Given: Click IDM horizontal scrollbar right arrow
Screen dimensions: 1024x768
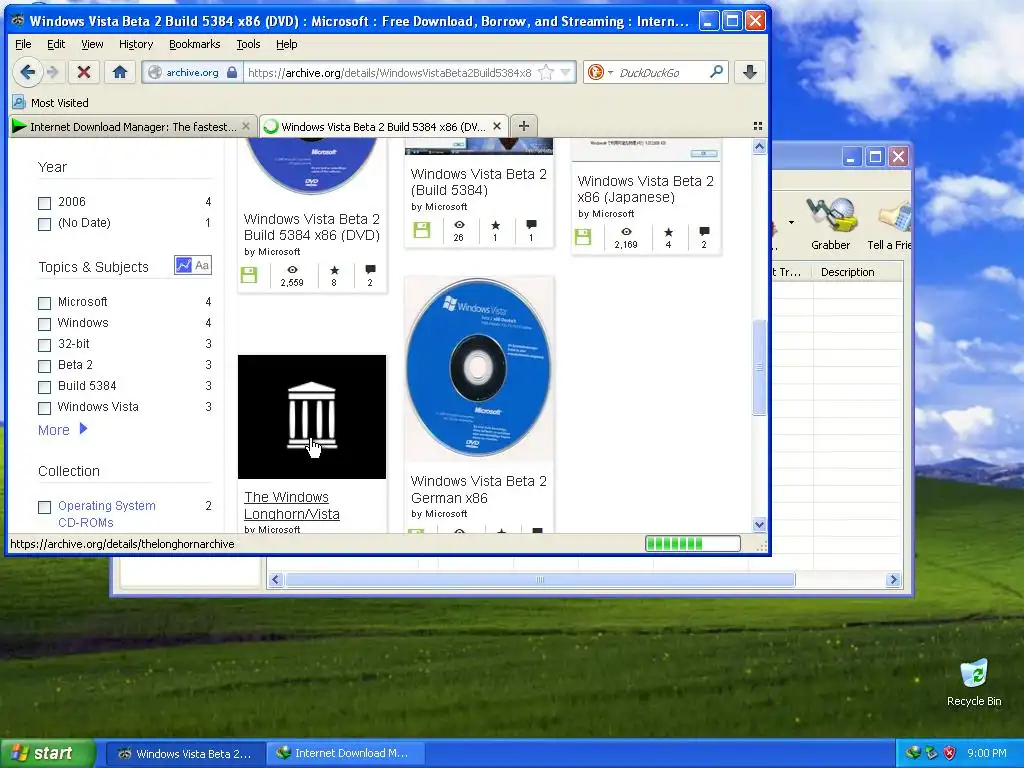Looking at the screenshot, I should coord(893,579).
